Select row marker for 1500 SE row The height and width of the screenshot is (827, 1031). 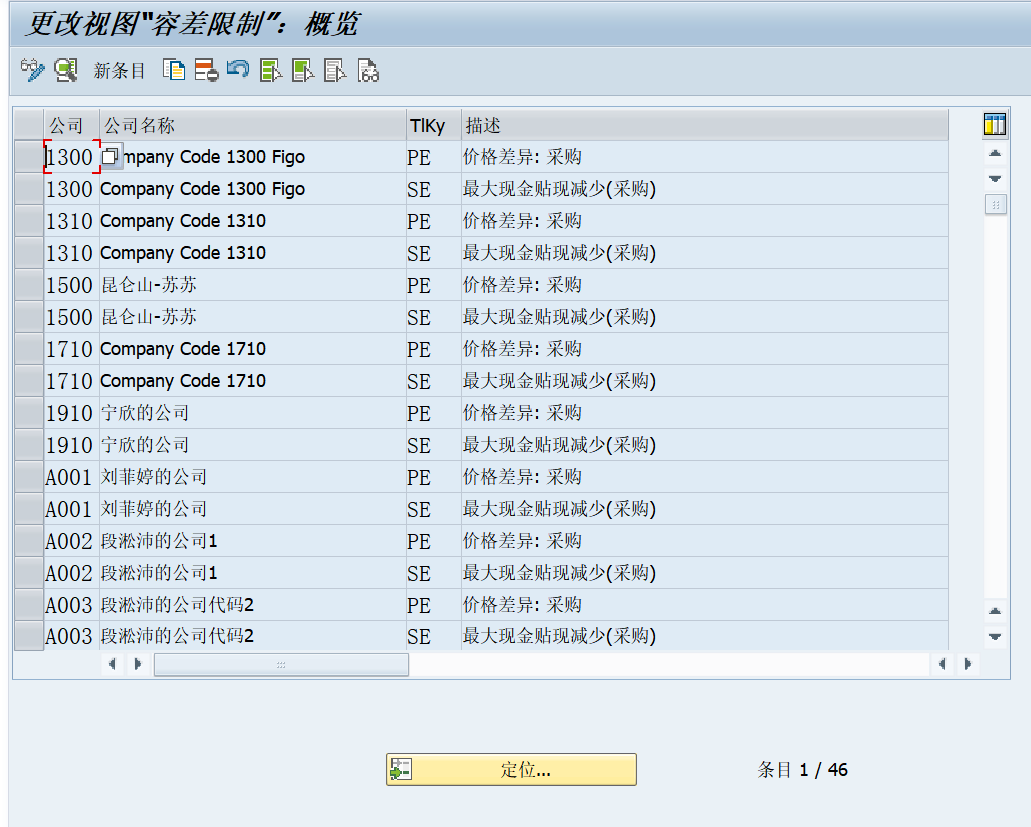[29, 317]
